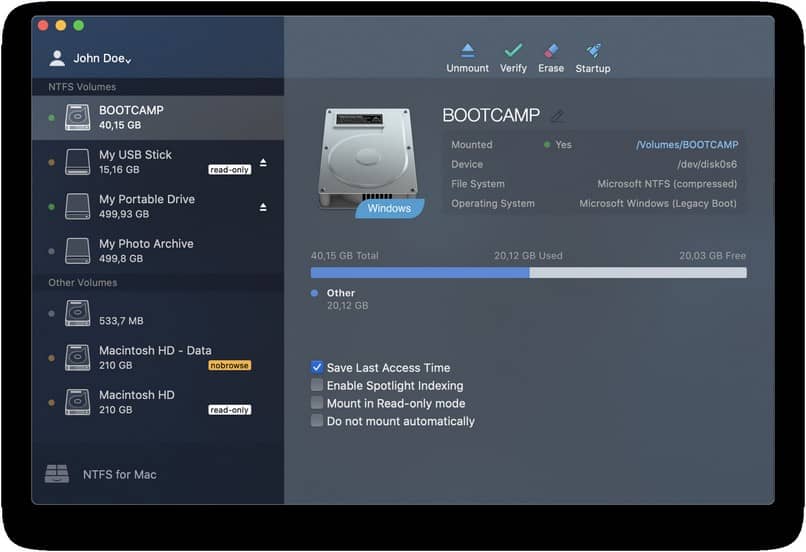The image size is (806, 552).
Task: Select My USB Stick volume name
Action: pos(135,155)
